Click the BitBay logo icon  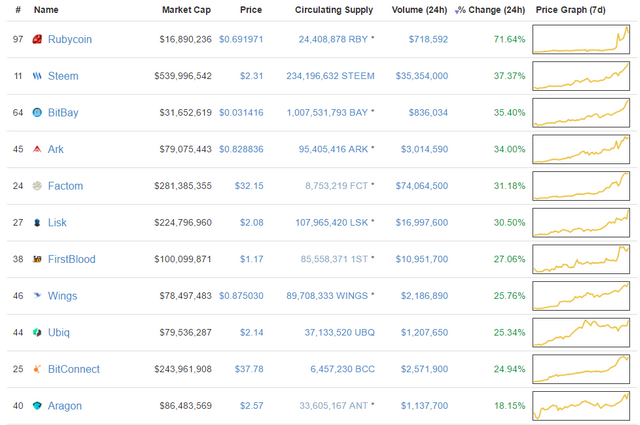pos(37,112)
